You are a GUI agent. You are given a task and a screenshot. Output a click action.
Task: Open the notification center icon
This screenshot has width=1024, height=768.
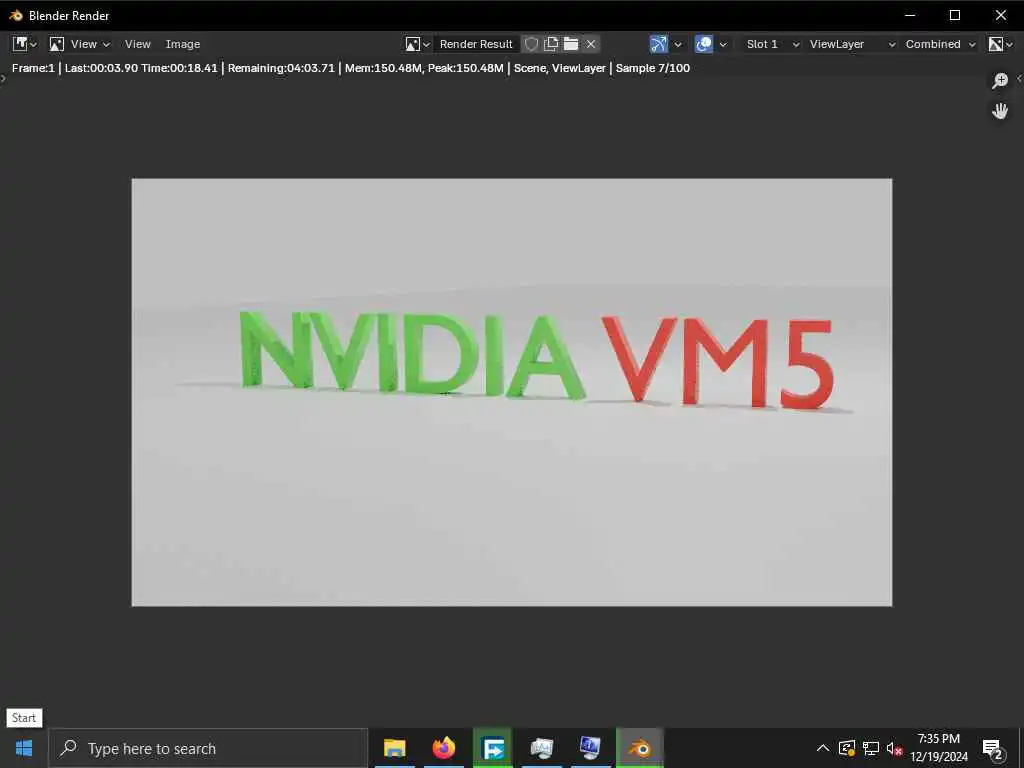pyautogui.click(x=993, y=749)
